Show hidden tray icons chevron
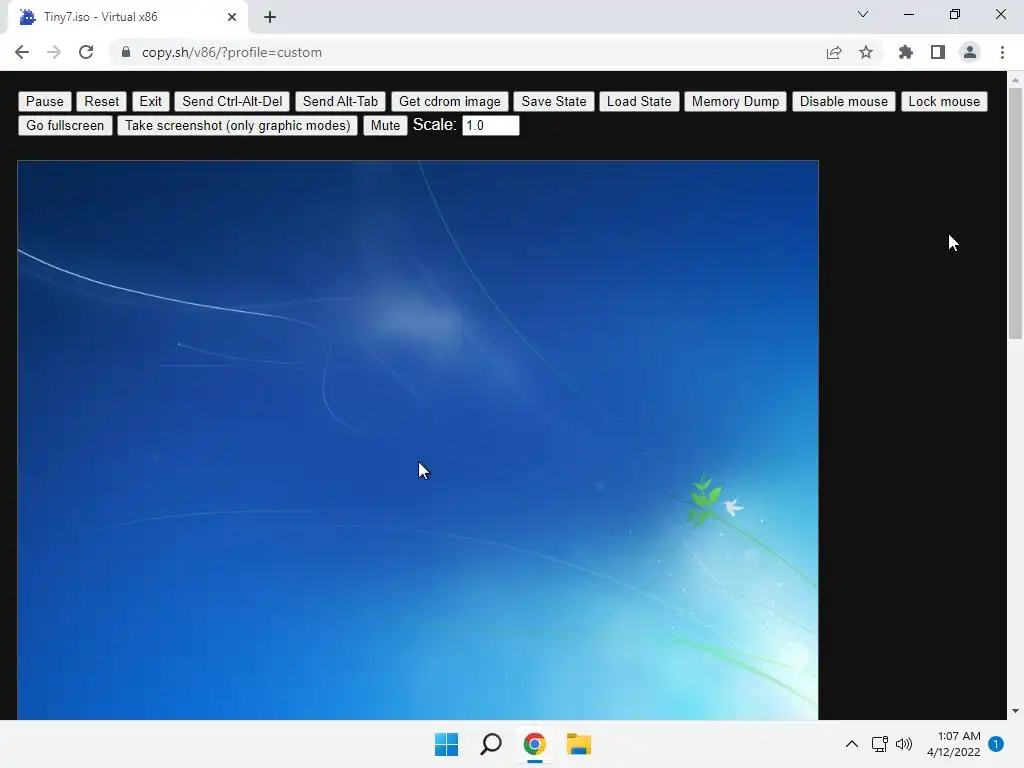The height and width of the screenshot is (768, 1024). (x=852, y=744)
